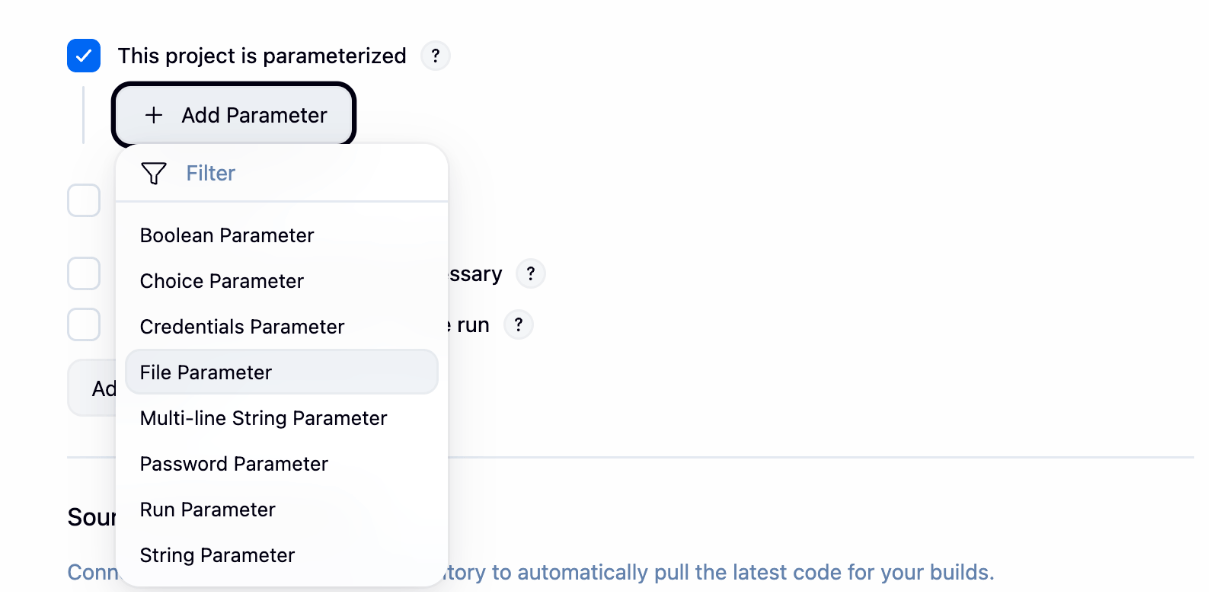Select the Run Parameter option
The image size is (1209, 592).
pyautogui.click(x=208, y=510)
